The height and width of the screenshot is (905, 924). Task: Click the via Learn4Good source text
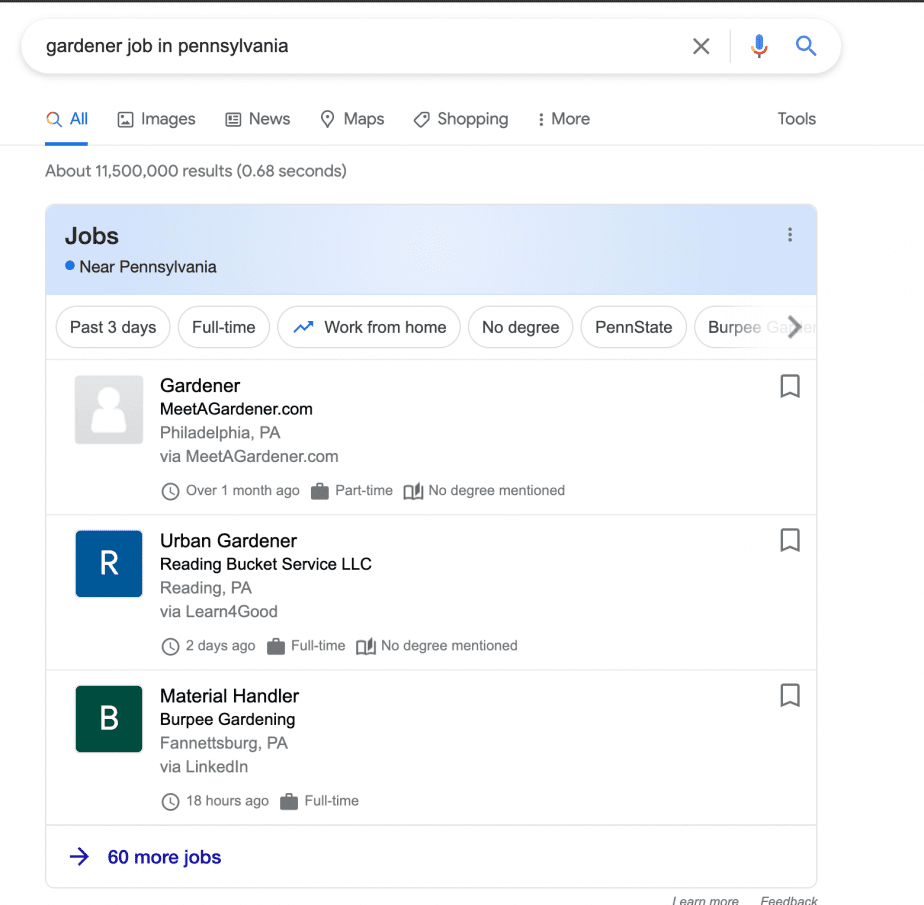point(219,612)
